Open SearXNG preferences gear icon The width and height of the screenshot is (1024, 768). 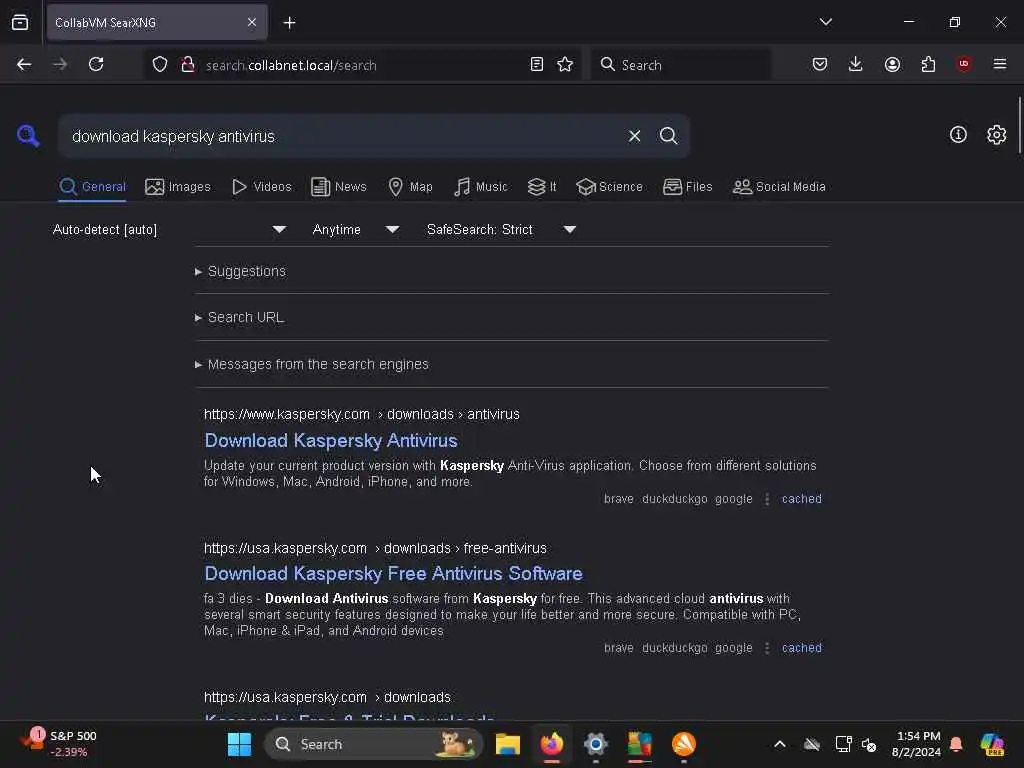click(x=996, y=135)
